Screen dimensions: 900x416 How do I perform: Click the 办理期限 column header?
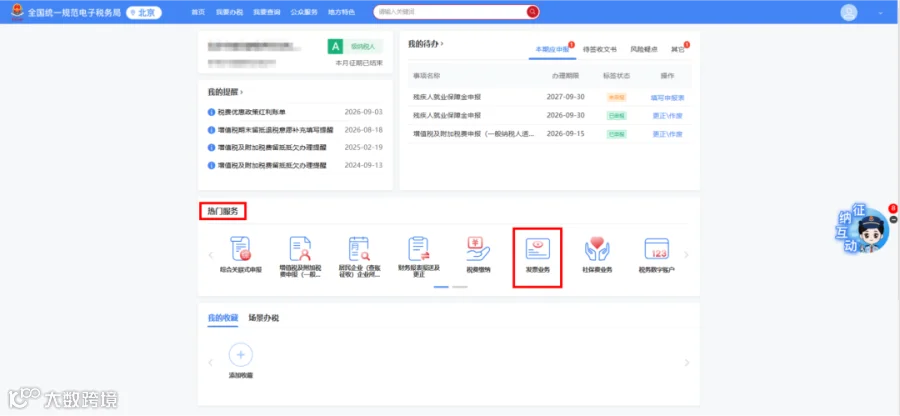565,76
